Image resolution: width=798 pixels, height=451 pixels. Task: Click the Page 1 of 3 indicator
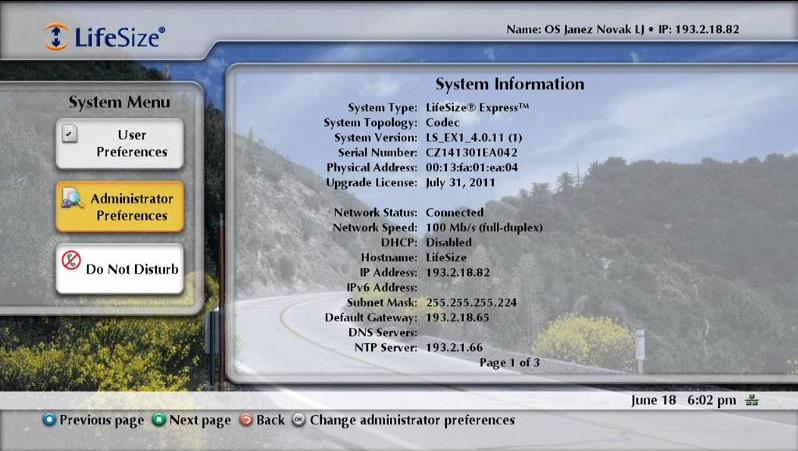509,362
